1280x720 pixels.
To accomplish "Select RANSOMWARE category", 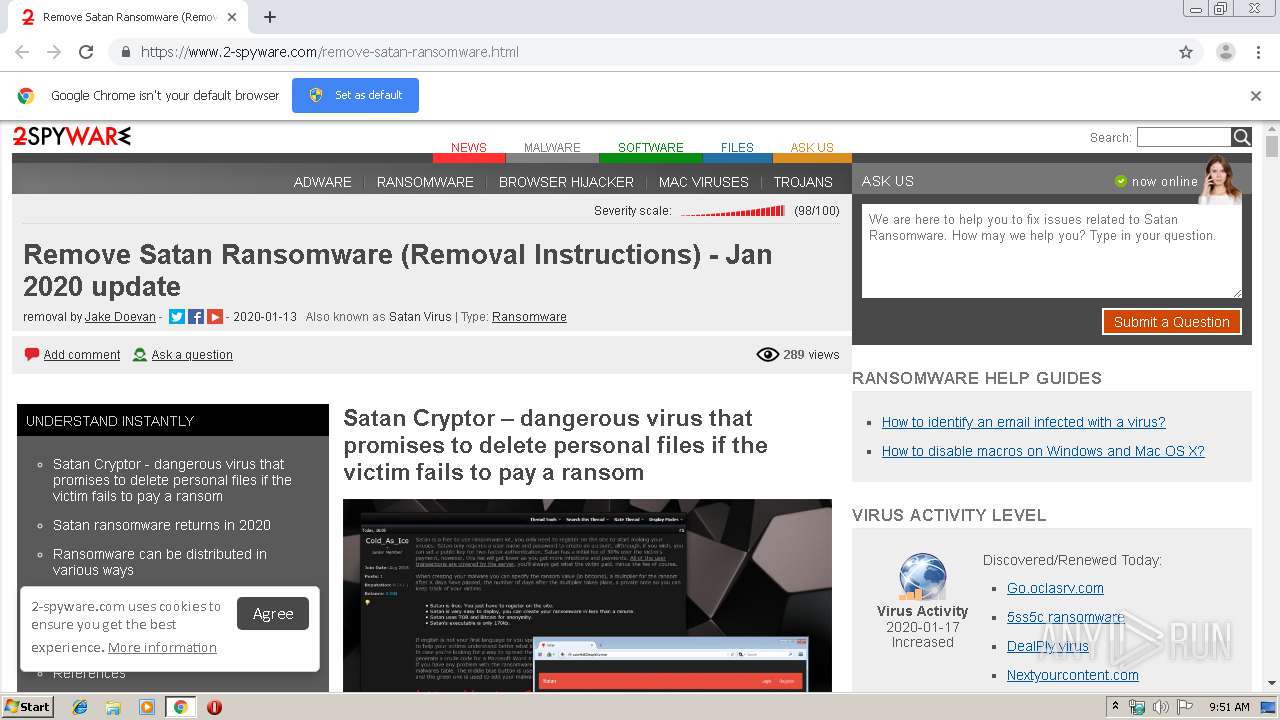I will 425,182.
